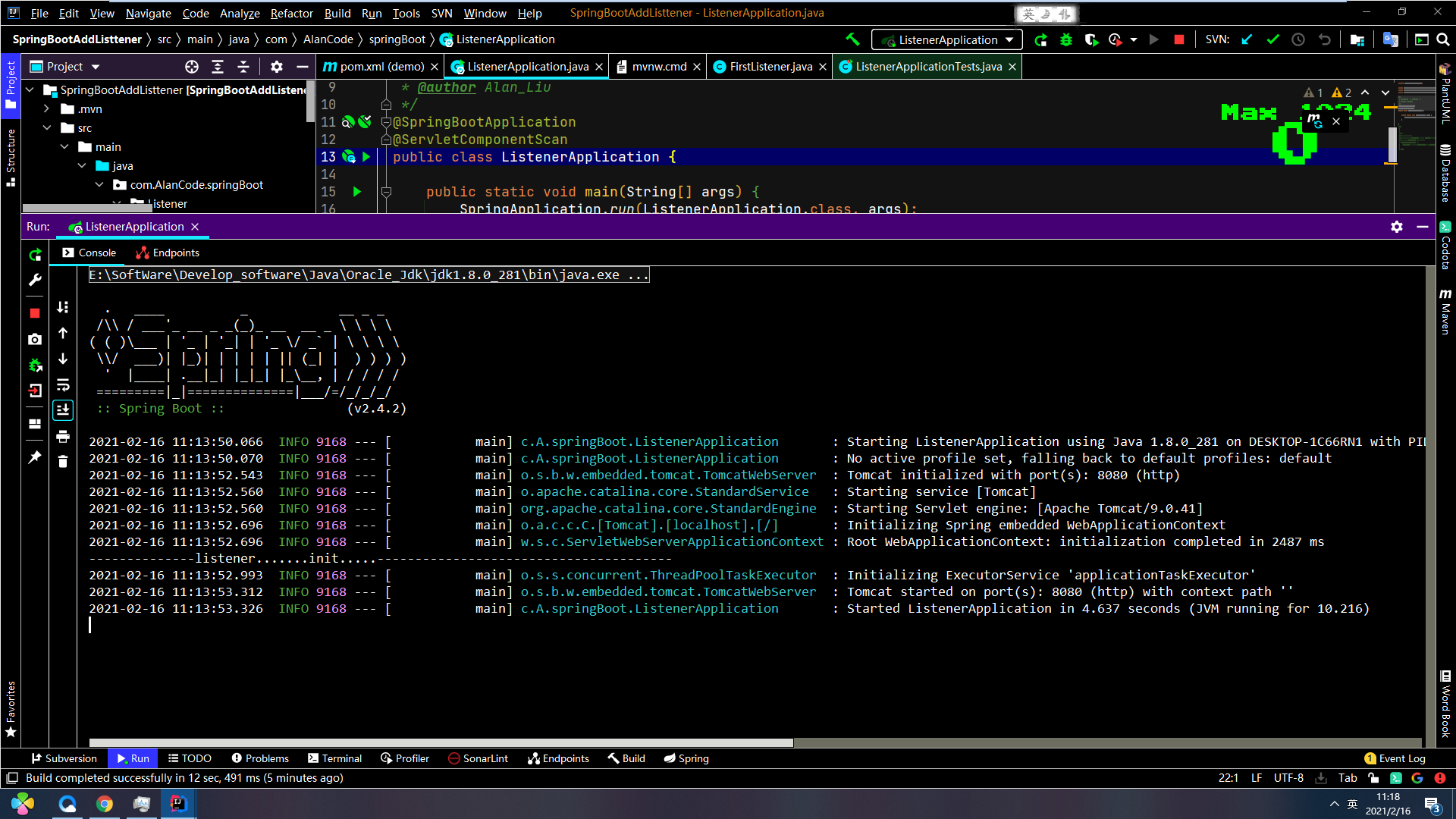1456x819 pixels.
Task: Click the Print console output icon
Action: [63, 436]
